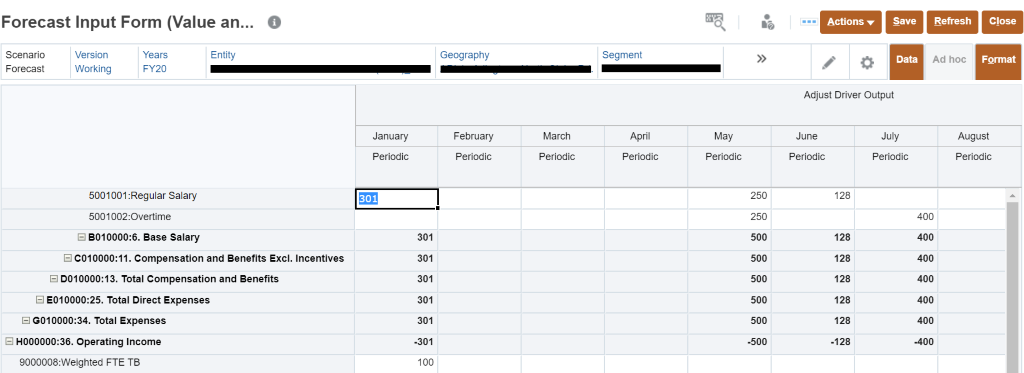This screenshot has height=373, width=1024.
Task: Collapse the E010000:25. Total Direct Expenses row
Action: (39, 300)
